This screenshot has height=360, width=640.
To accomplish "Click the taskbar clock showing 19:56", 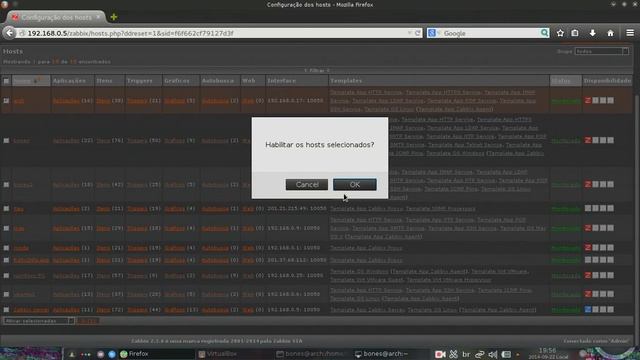I will [547, 353].
